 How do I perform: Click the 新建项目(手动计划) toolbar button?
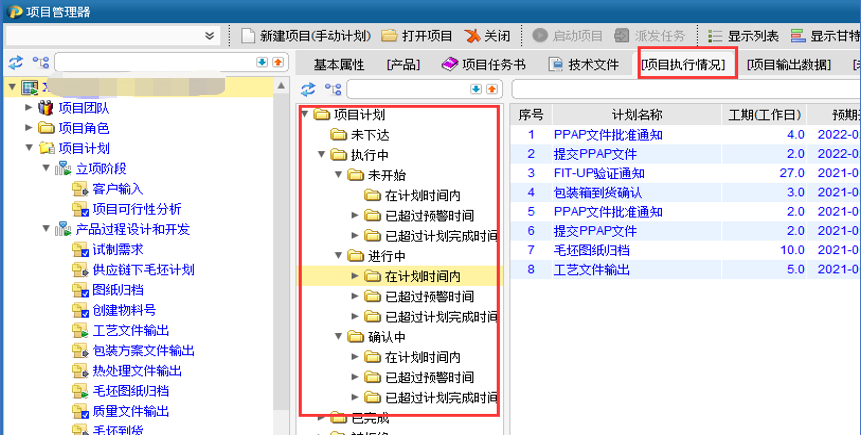305,36
